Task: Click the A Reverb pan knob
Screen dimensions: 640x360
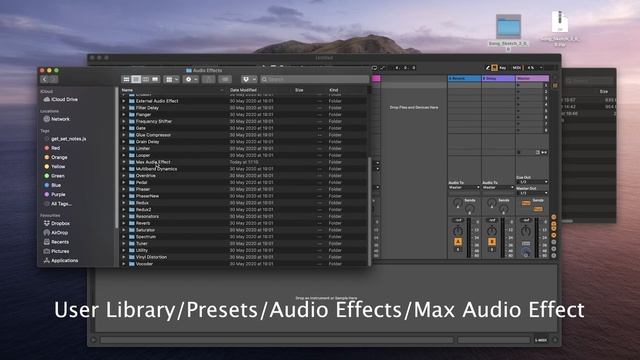Action: tap(458, 231)
